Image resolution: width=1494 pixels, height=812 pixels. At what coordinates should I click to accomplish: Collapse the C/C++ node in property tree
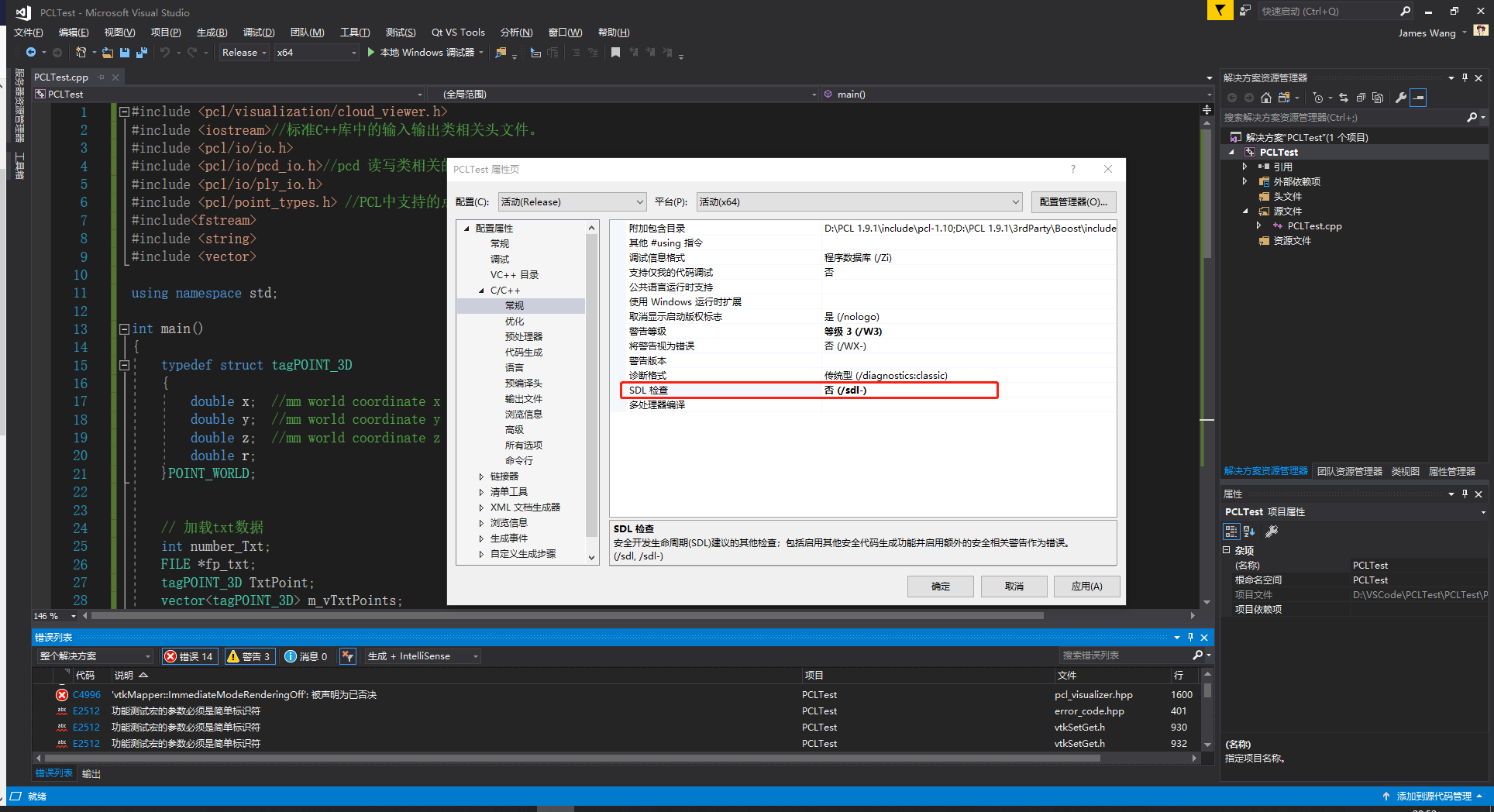coord(481,291)
